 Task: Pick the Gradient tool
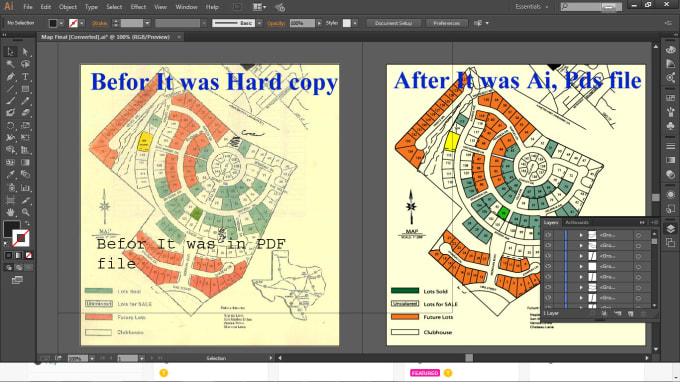tap(26, 162)
